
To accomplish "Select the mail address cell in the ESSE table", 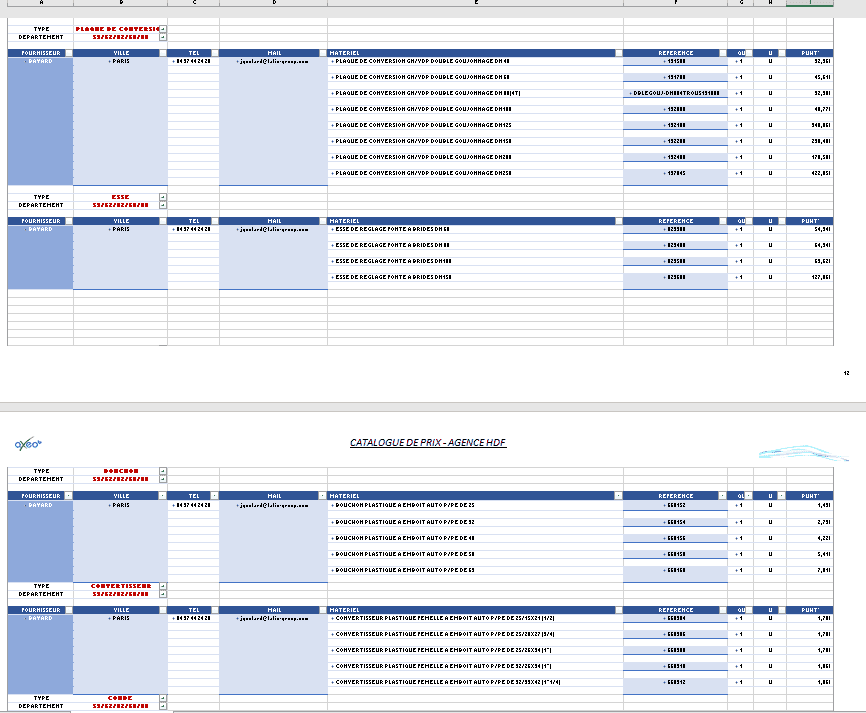I will click(273, 229).
